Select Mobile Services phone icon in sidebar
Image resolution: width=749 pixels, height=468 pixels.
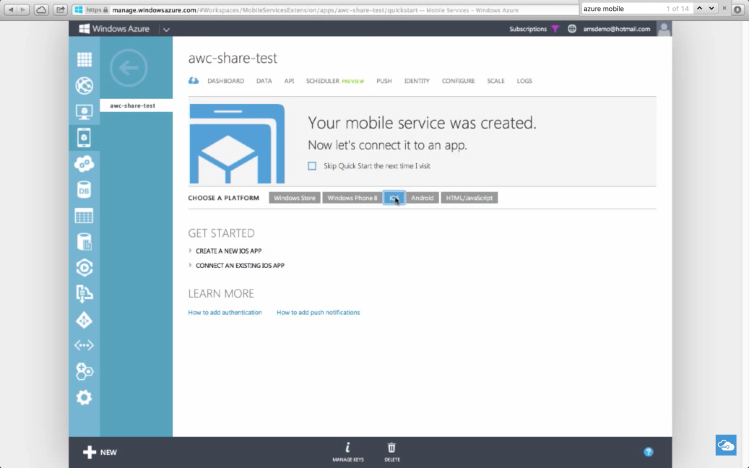coord(84,138)
